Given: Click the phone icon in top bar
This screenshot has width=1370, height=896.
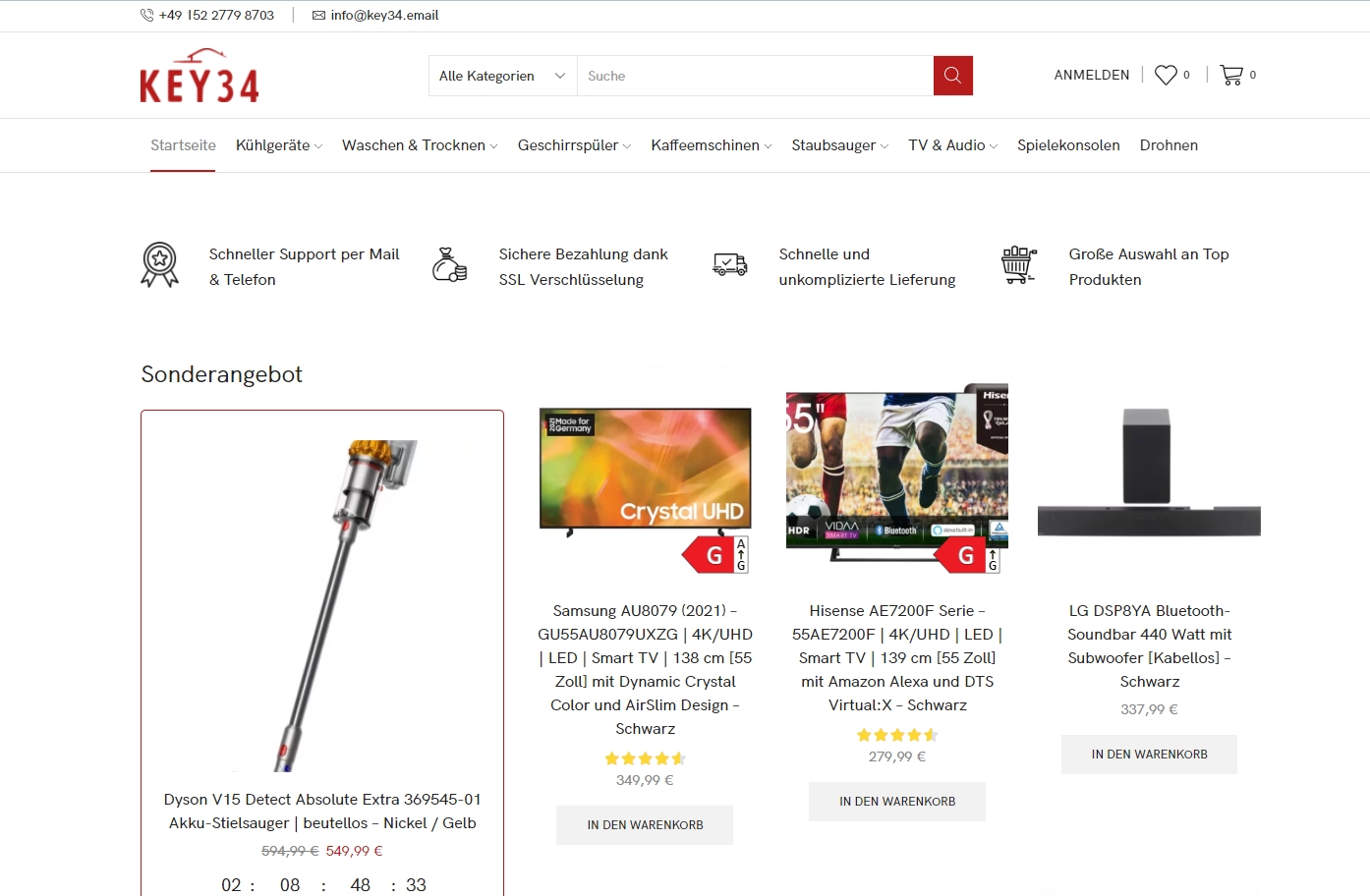Looking at the screenshot, I should pos(146,15).
